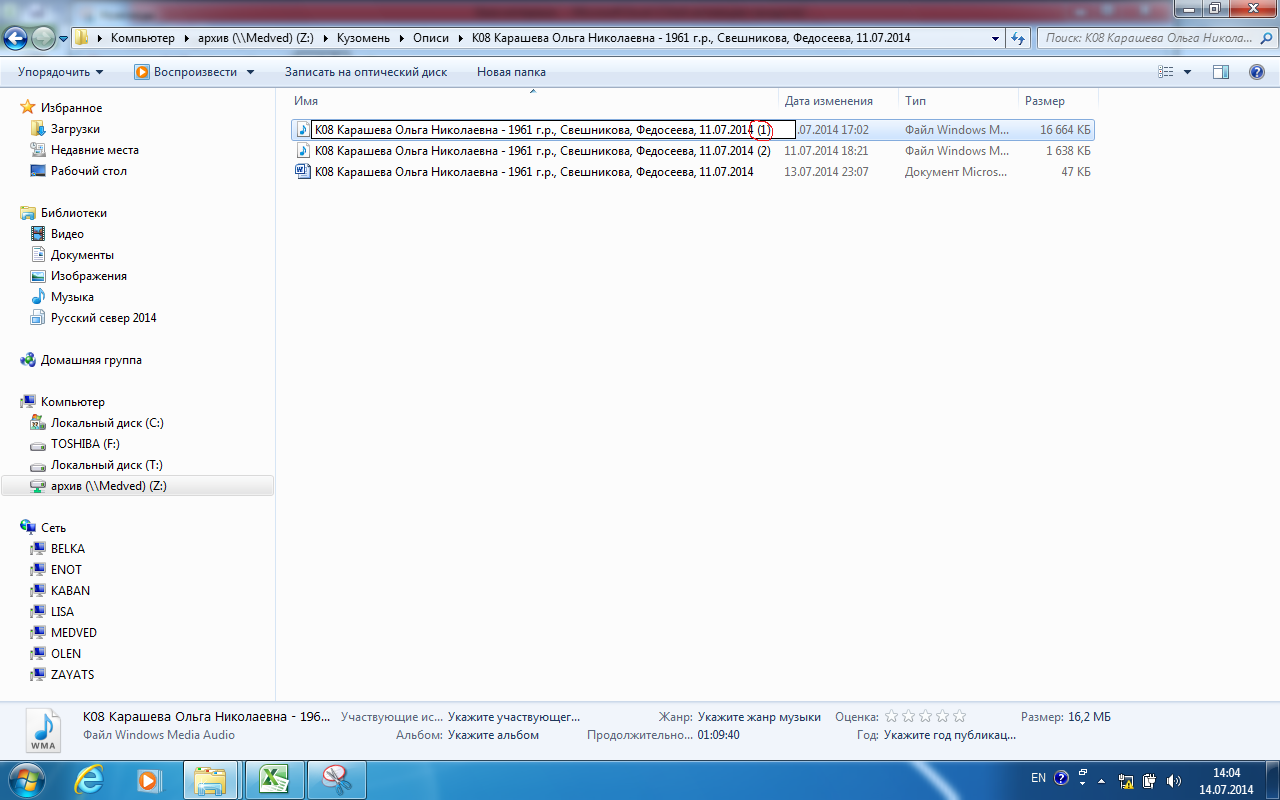Open the Упорядочить dropdown menu
Viewport: 1280px width, 800px height.
click(60, 72)
